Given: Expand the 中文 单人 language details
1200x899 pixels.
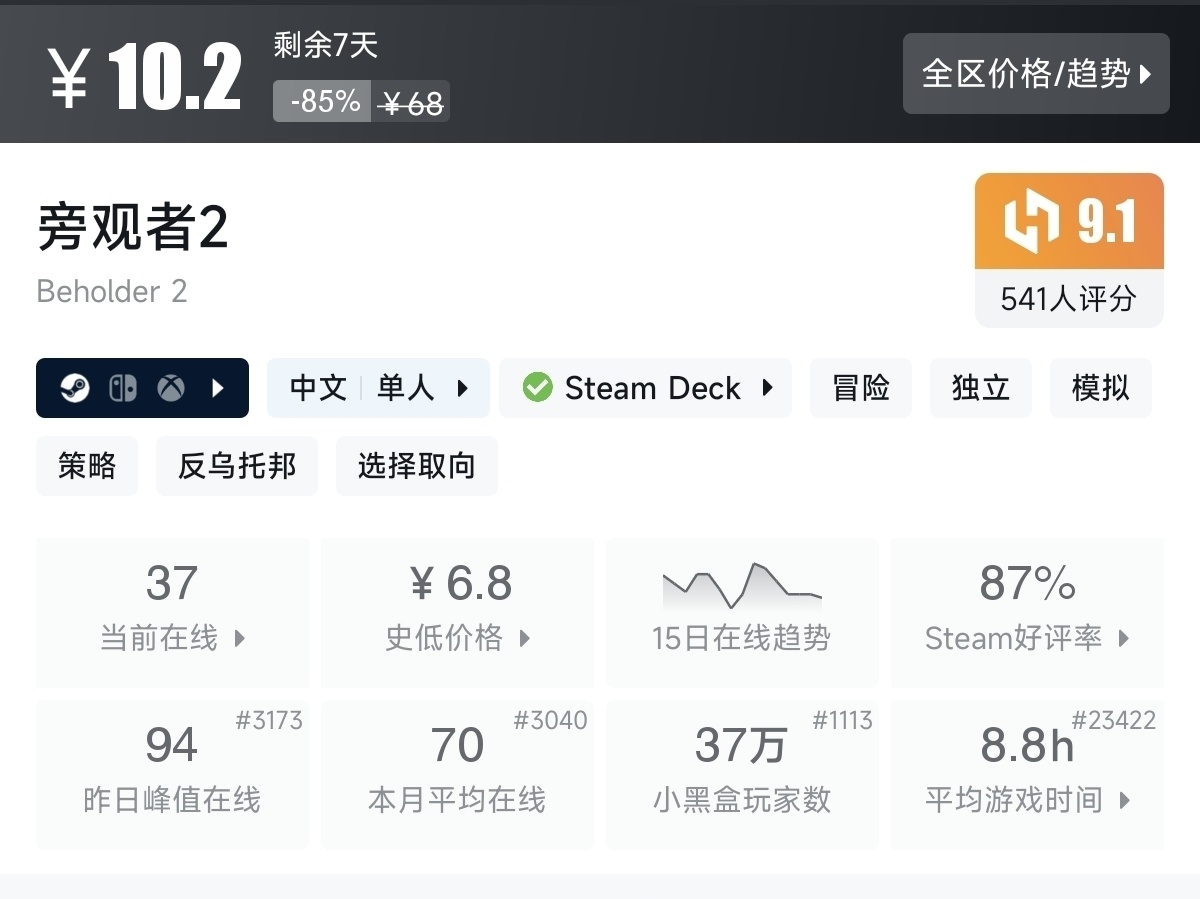Looking at the screenshot, I should pyautogui.click(x=378, y=388).
